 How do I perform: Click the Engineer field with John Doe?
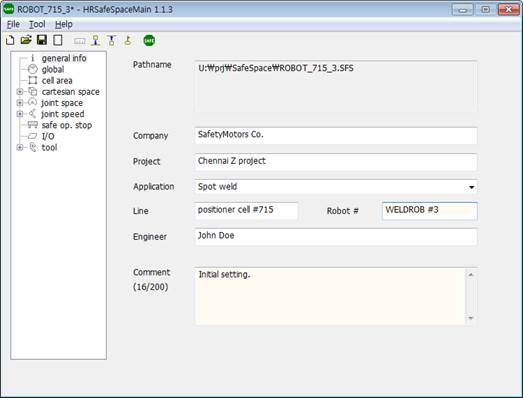point(336,237)
